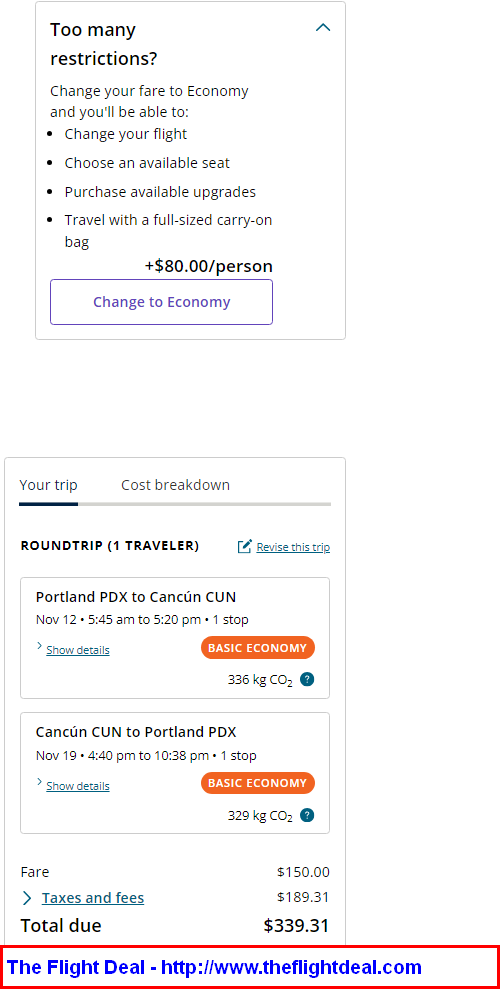
Task: Follow the Revise this trip link
Action: tap(293, 547)
